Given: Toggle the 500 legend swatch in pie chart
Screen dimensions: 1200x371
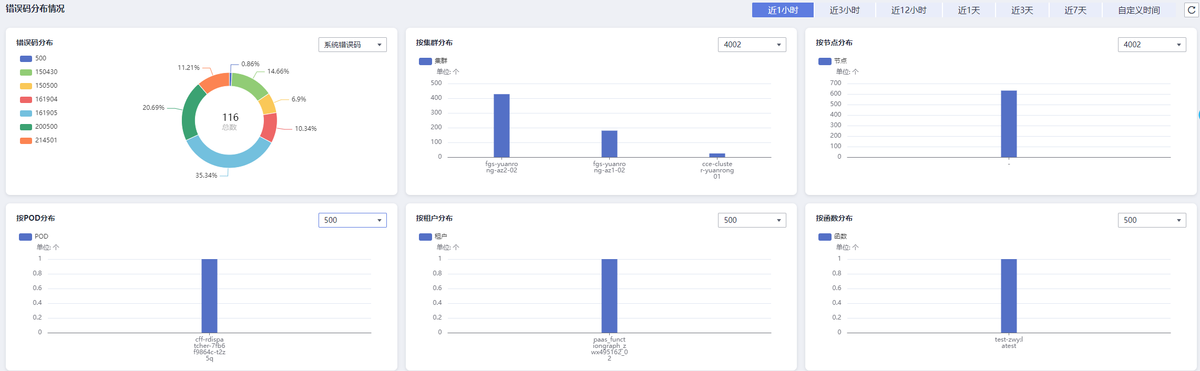Looking at the screenshot, I should (x=25, y=58).
